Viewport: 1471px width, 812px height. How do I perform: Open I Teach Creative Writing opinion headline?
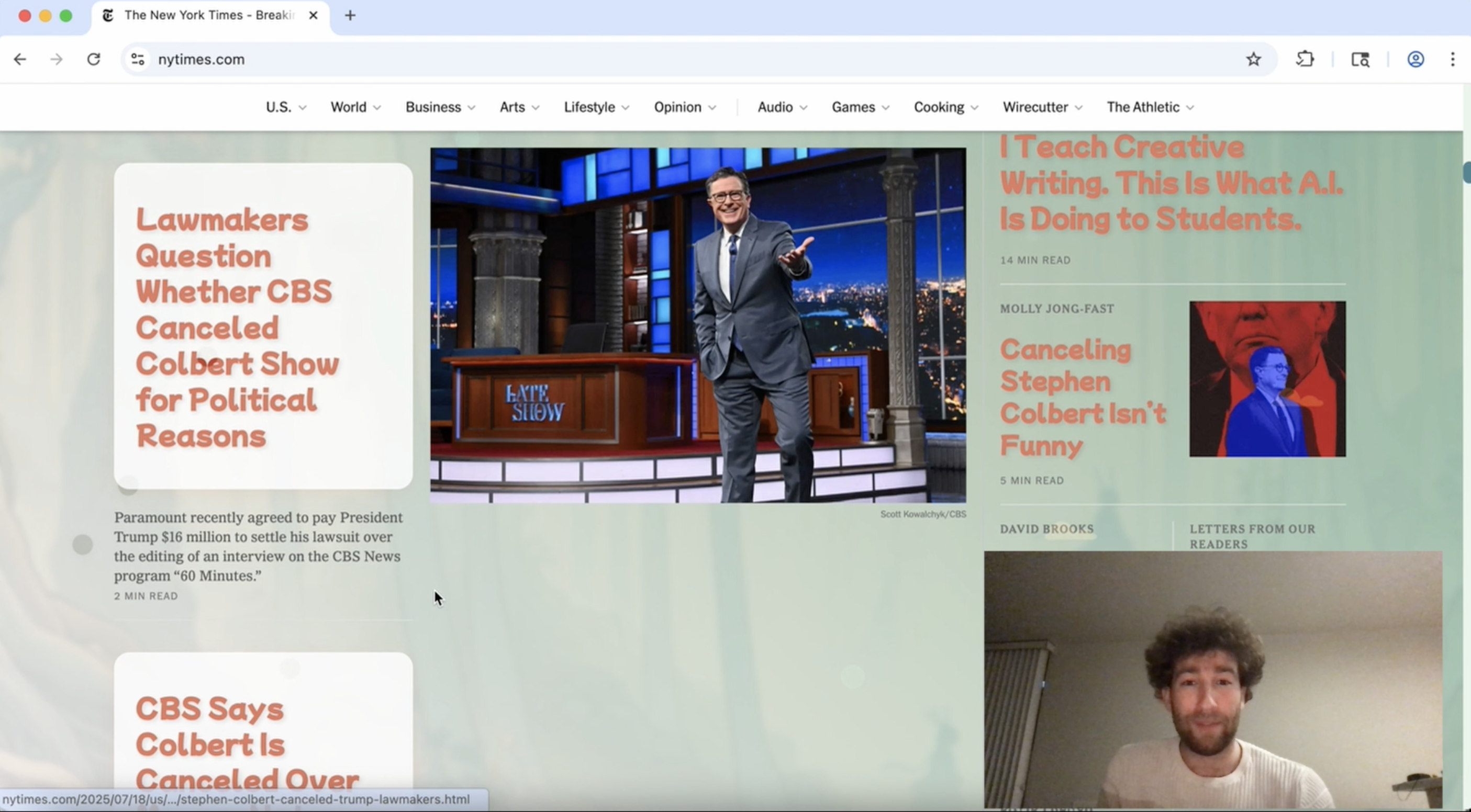(1171, 183)
